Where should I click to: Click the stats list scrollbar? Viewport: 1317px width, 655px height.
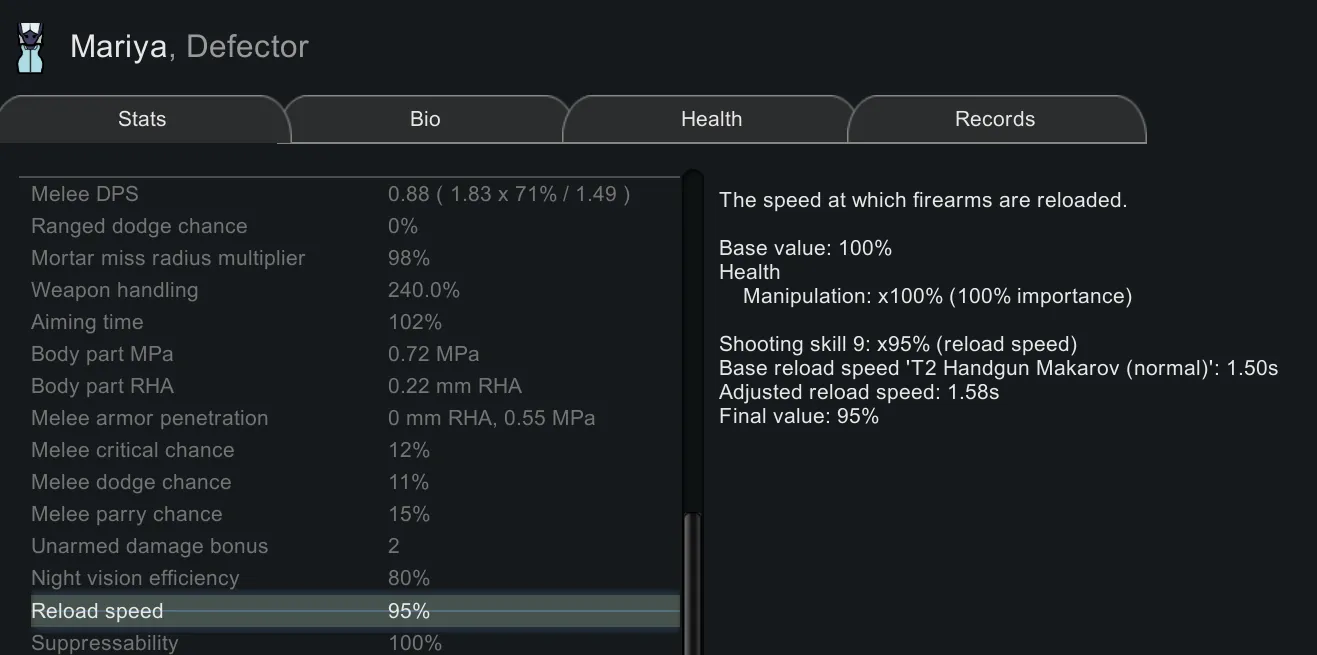[692, 580]
